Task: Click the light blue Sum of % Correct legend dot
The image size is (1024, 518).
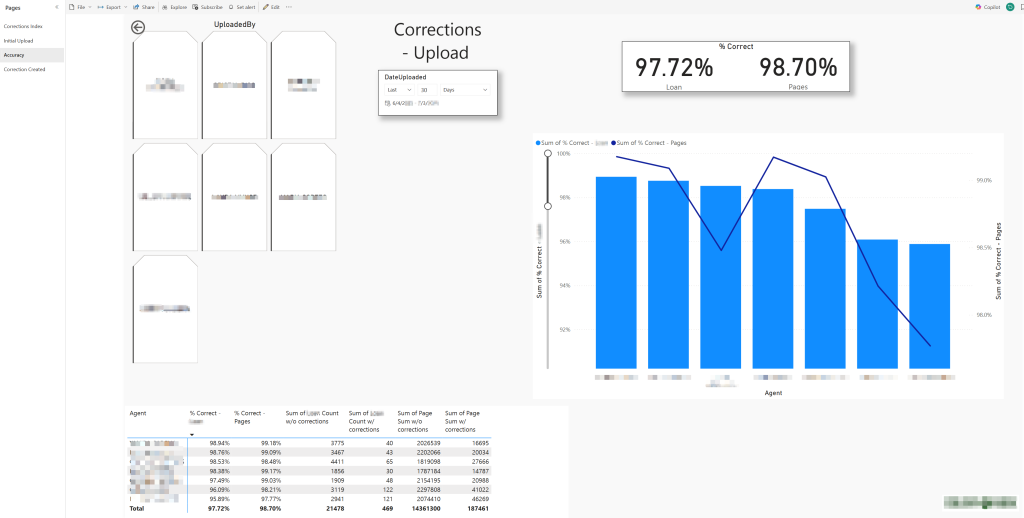Action: pos(538,142)
